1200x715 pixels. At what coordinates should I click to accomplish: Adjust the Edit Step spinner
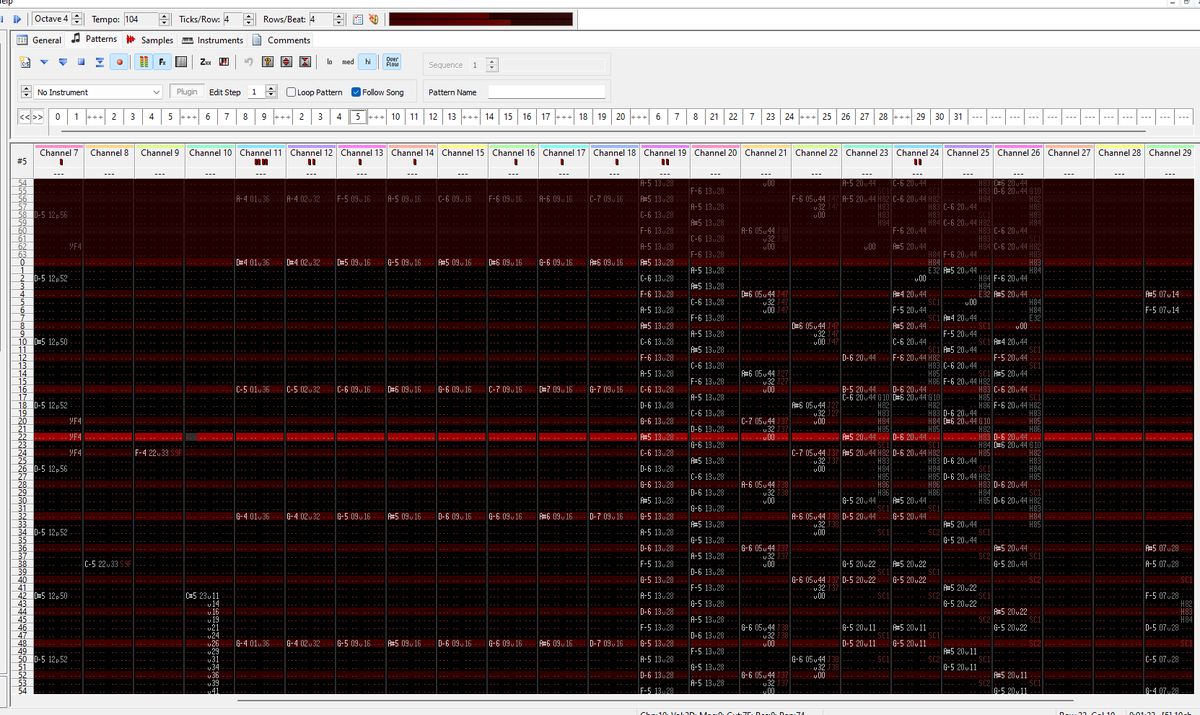point(271,92)
